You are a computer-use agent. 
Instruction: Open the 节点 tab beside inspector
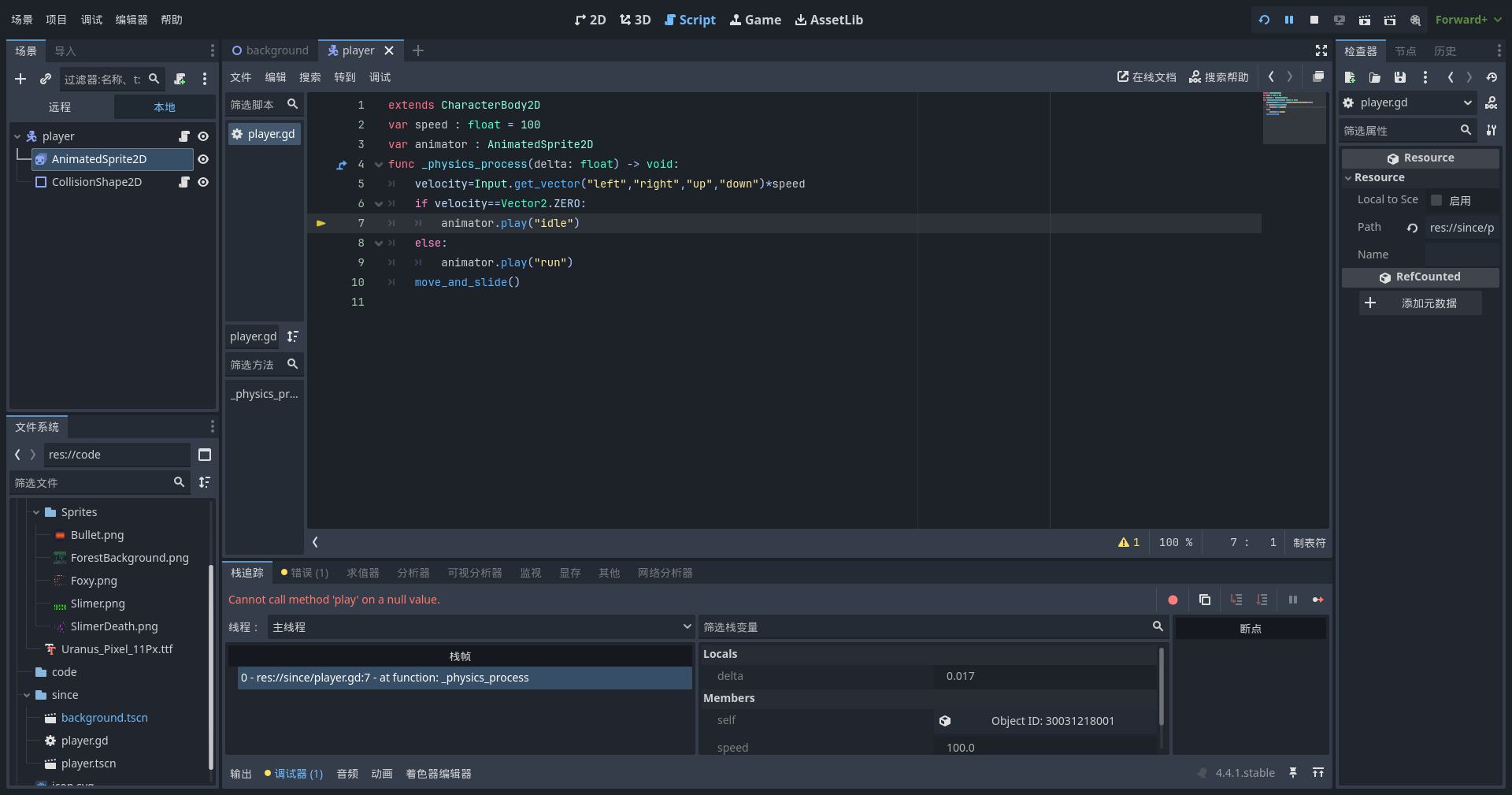coord(1406,51)
